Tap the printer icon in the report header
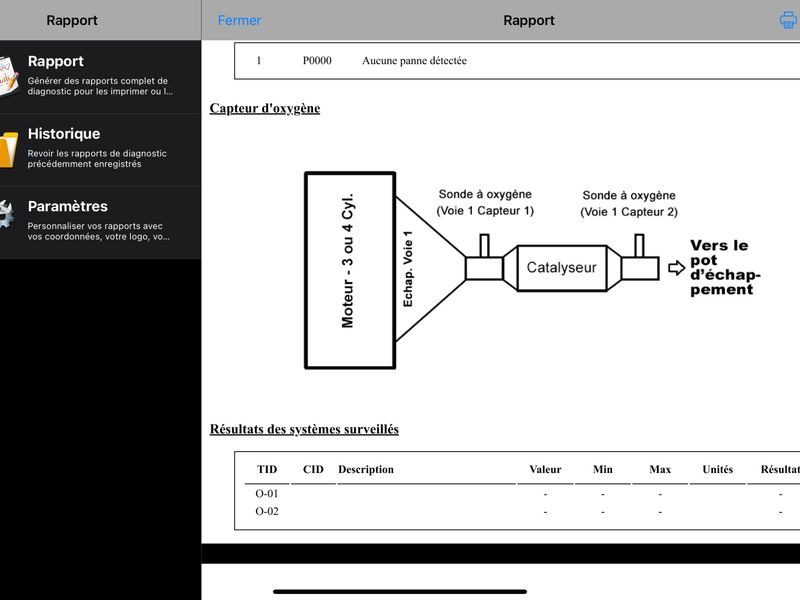Viewport: 800px width, 600px height. (x=789, y=20)
